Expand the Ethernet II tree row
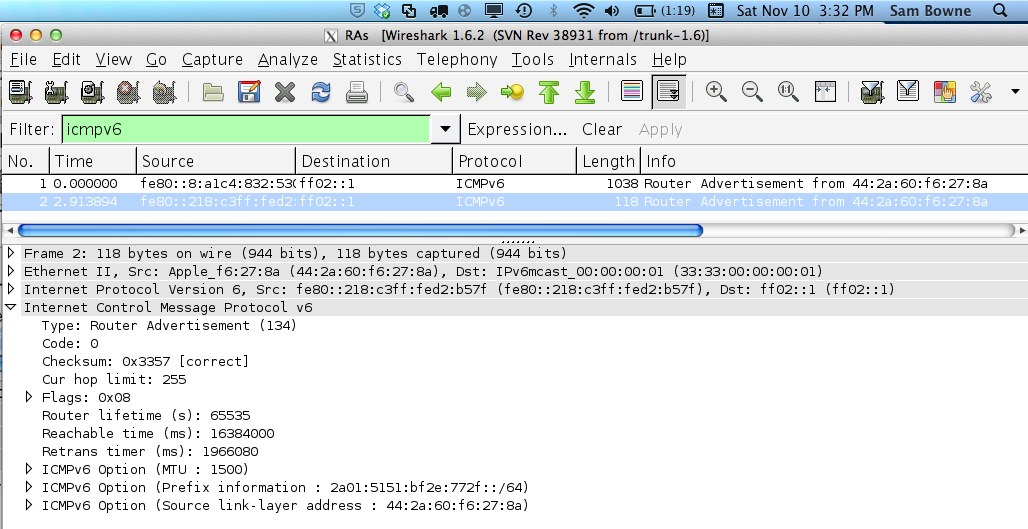This screenshot has width=1028, height=529. coord(10,271)
